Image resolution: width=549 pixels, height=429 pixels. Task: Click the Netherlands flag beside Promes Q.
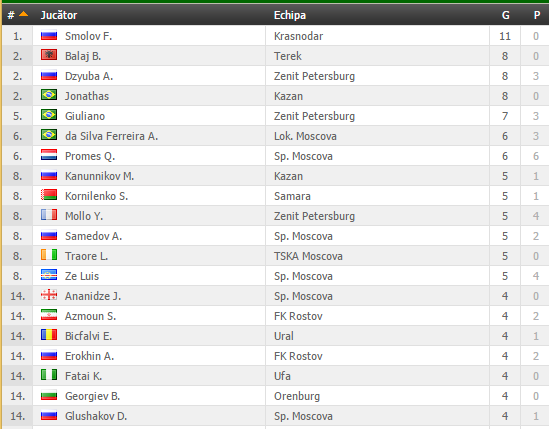pos(49,155)
